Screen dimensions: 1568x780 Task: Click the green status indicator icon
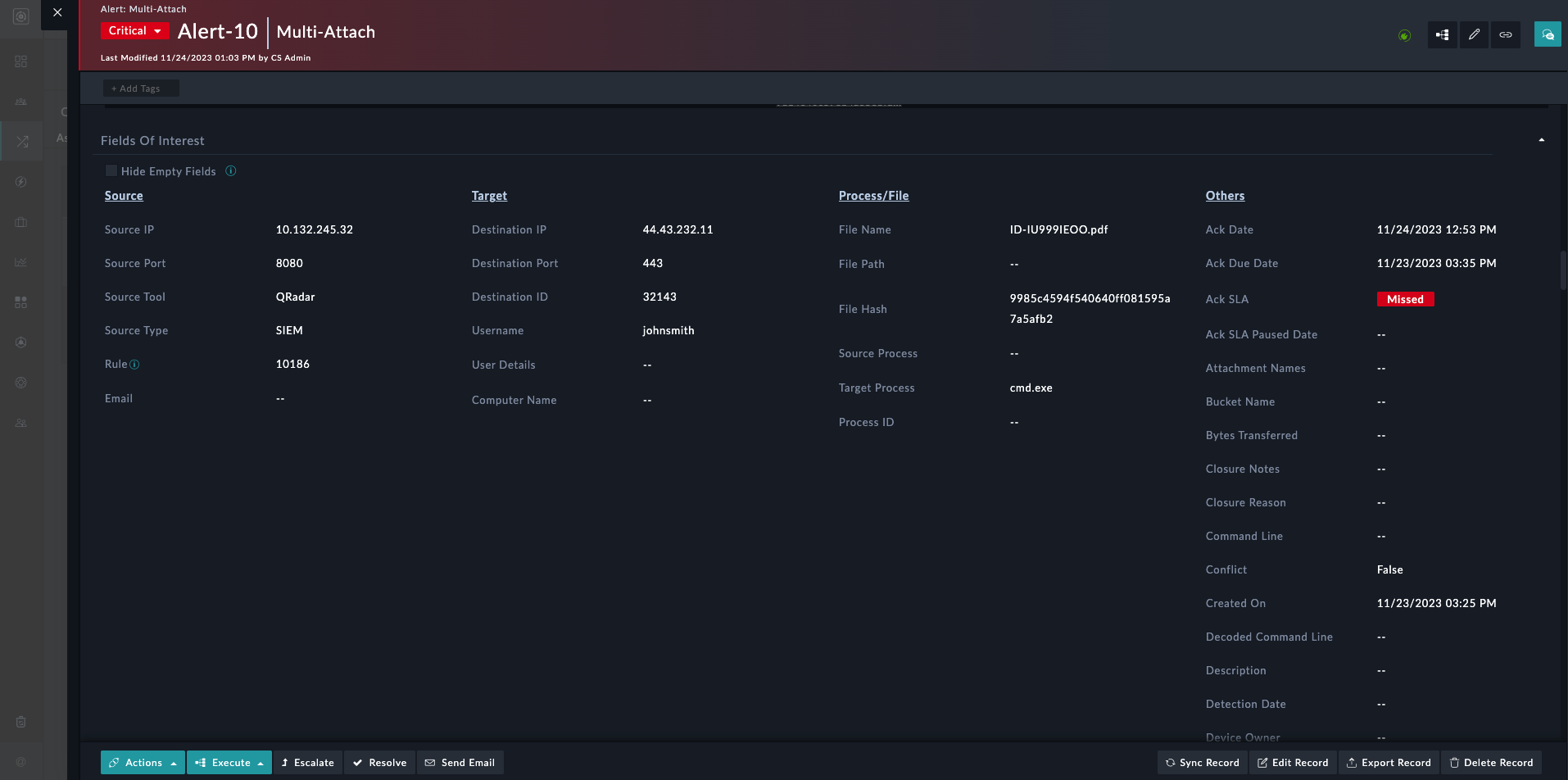(1404, 35)
